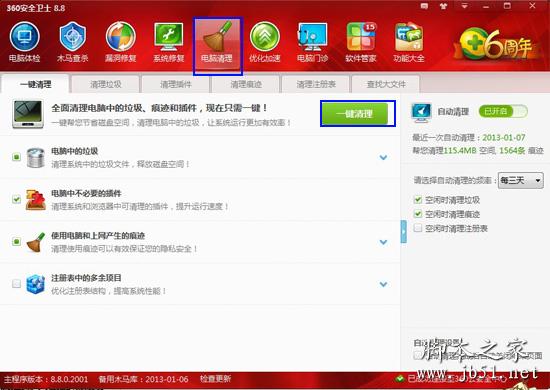Click the plugin icon for 电脑中不必要的插件

36,200
